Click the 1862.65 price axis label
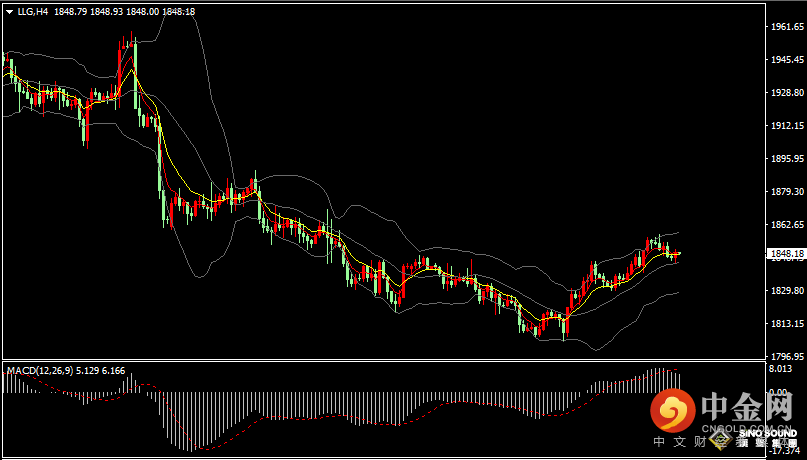Viewport: 807px width, 460px height. coord(786,225)
